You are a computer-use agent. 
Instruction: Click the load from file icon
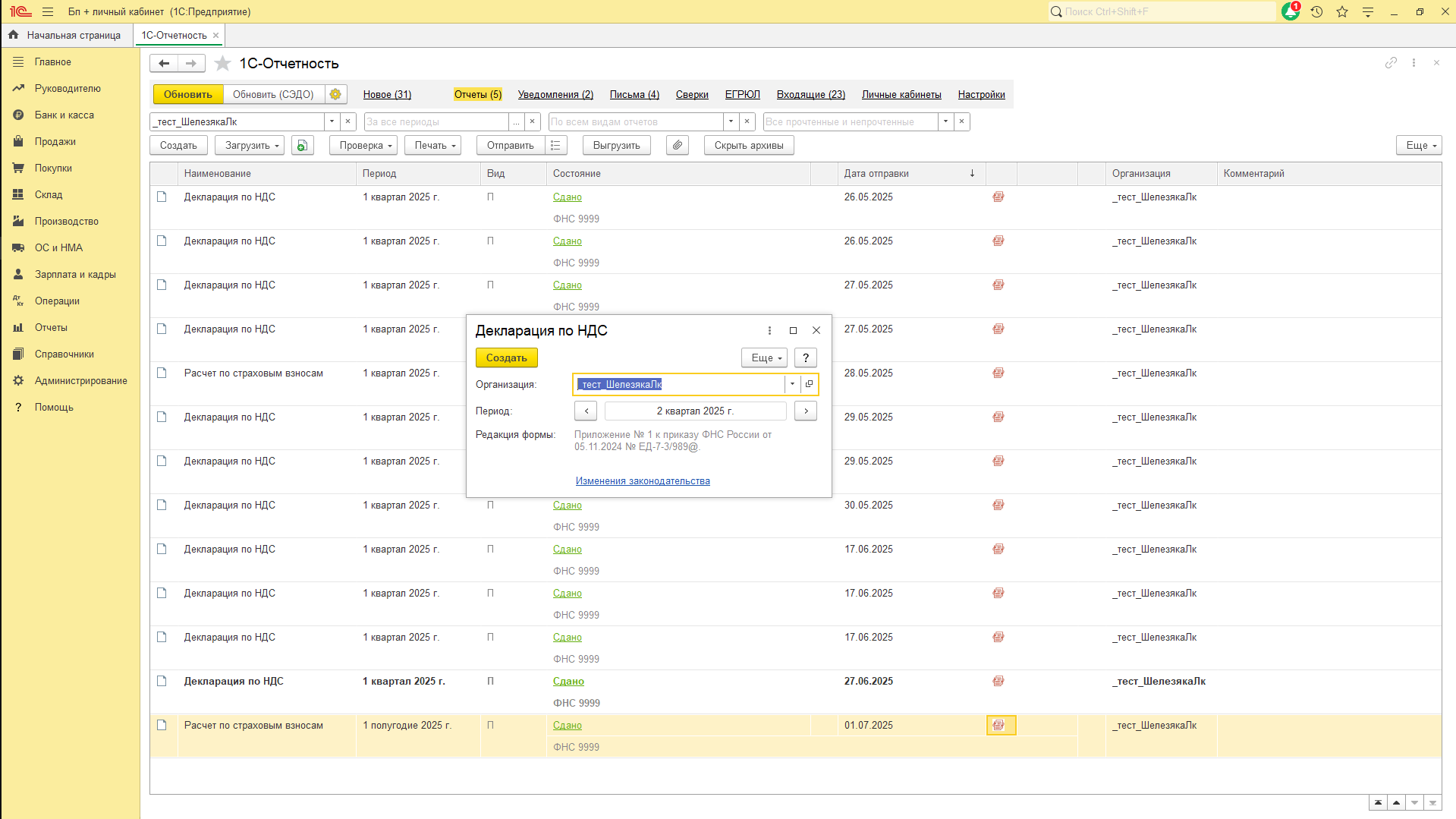point(302,145)
